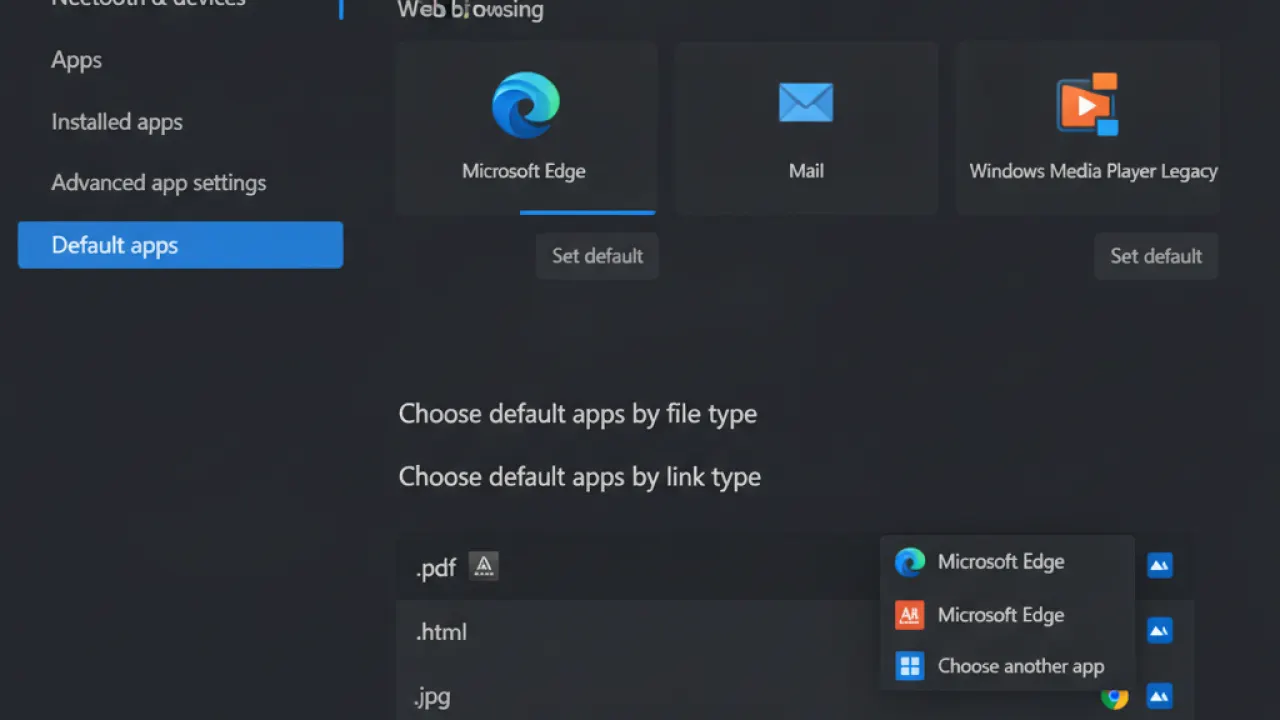Click the orange app icon in the popup
This screenshot has height=720, width=1280.
pos(909,615)
